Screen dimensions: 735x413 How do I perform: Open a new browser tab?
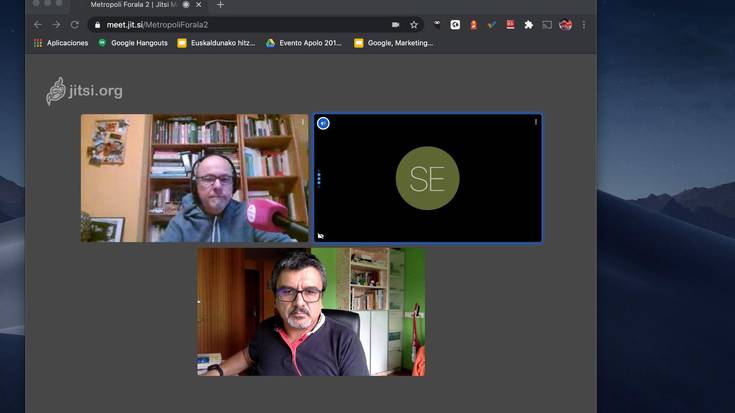(220, 5)
